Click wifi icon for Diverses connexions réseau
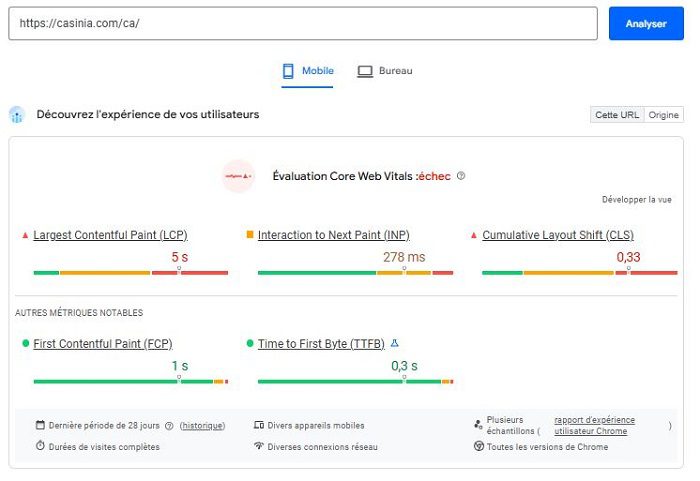Viewport: 700px width, 481px height. click(259, 445)
